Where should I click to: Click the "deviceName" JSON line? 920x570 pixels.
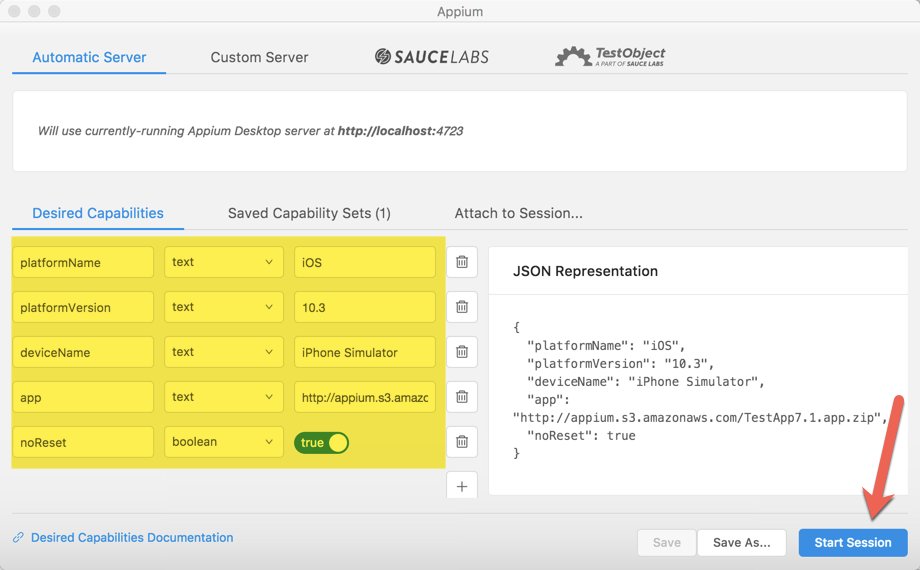pos(646,382)
